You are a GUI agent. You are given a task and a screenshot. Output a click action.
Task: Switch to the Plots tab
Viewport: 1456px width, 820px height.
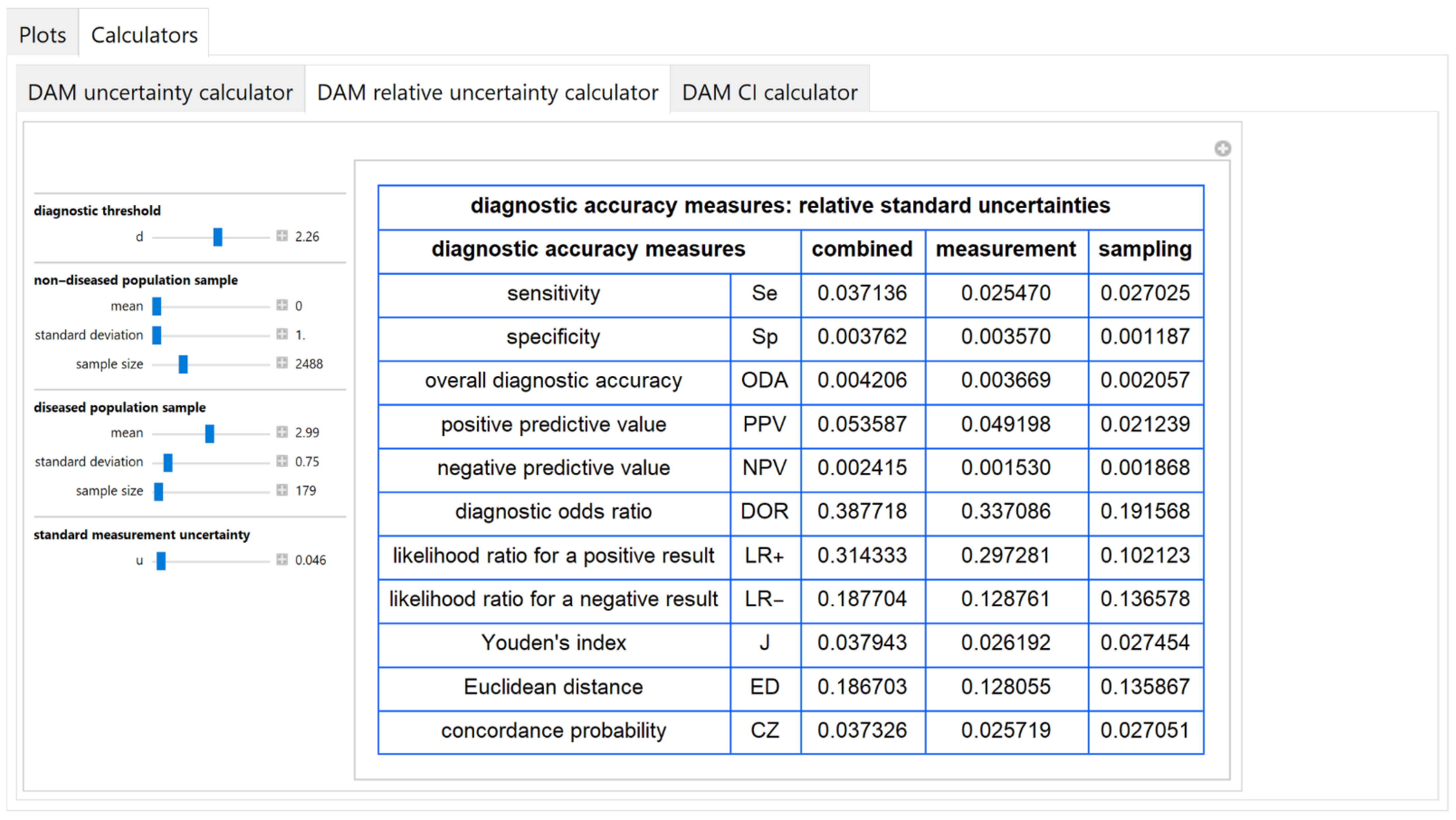tap(42, 35)
